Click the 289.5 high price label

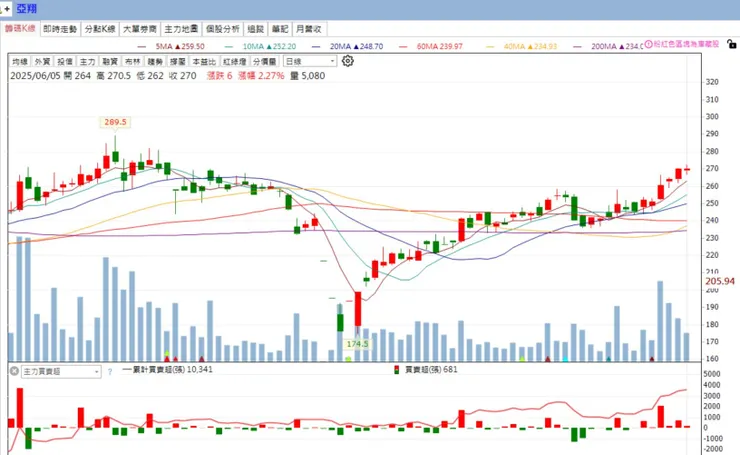tap(115, 122)
